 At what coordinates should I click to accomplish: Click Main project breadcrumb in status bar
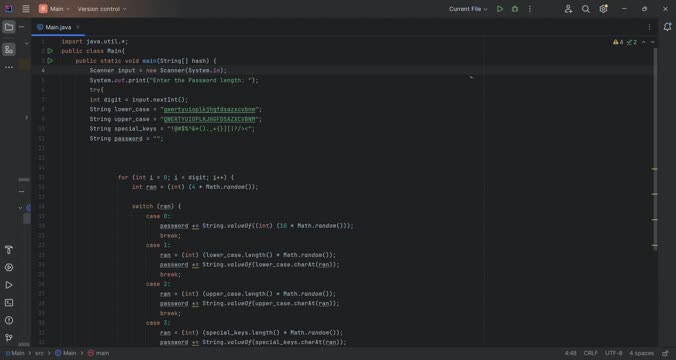point(15,353)
